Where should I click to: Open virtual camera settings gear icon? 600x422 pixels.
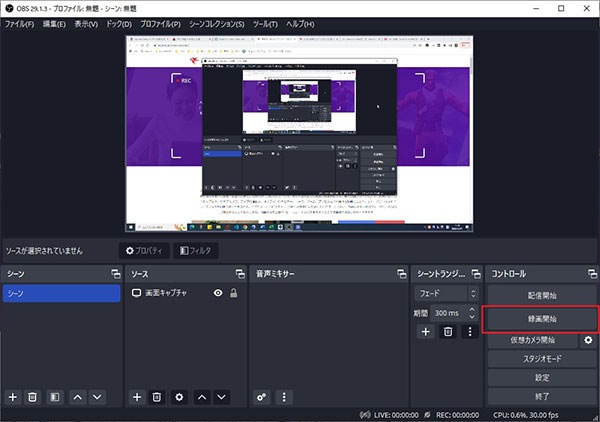click(588, 341)
